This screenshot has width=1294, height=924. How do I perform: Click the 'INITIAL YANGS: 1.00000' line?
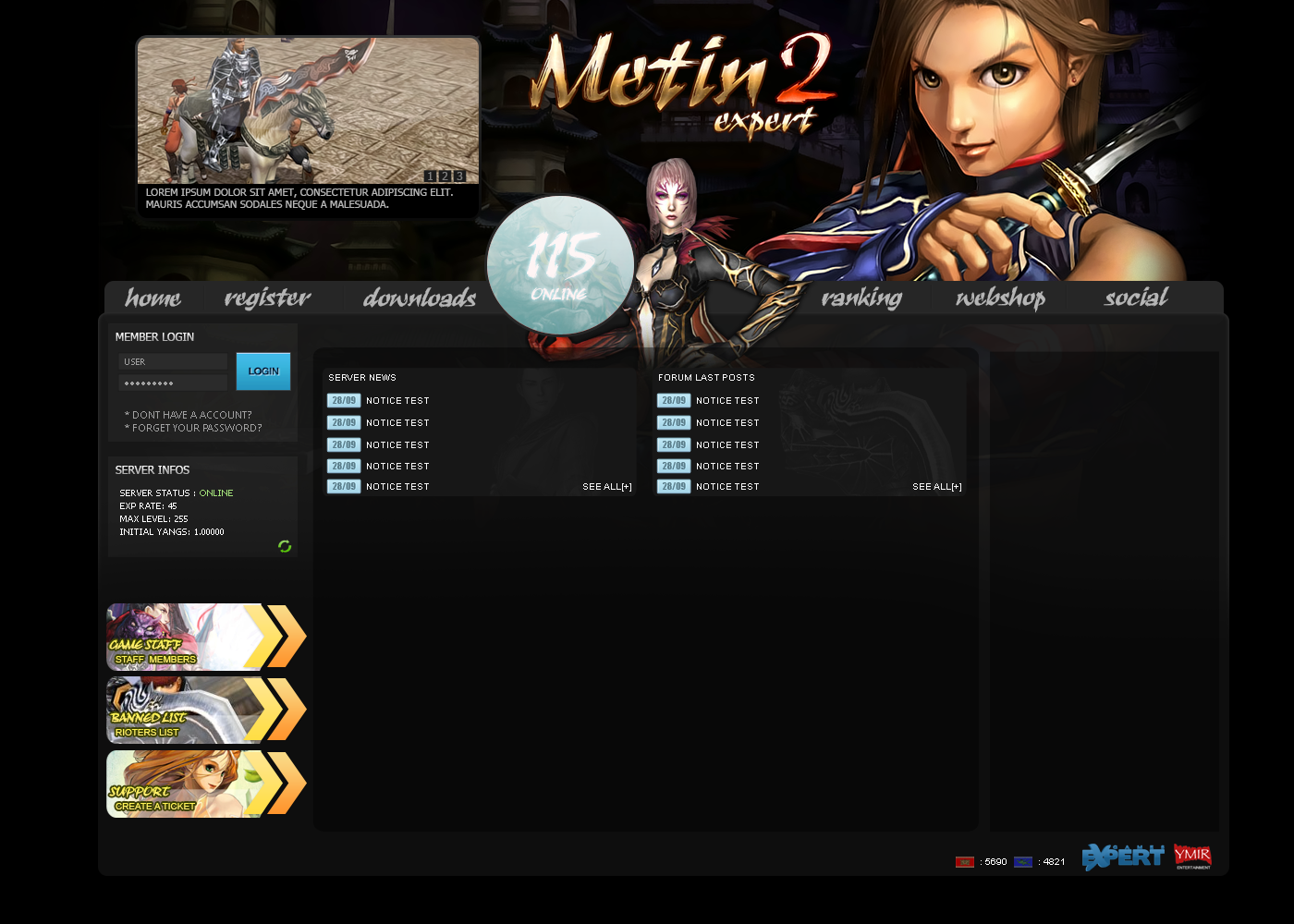pos(172,532)
